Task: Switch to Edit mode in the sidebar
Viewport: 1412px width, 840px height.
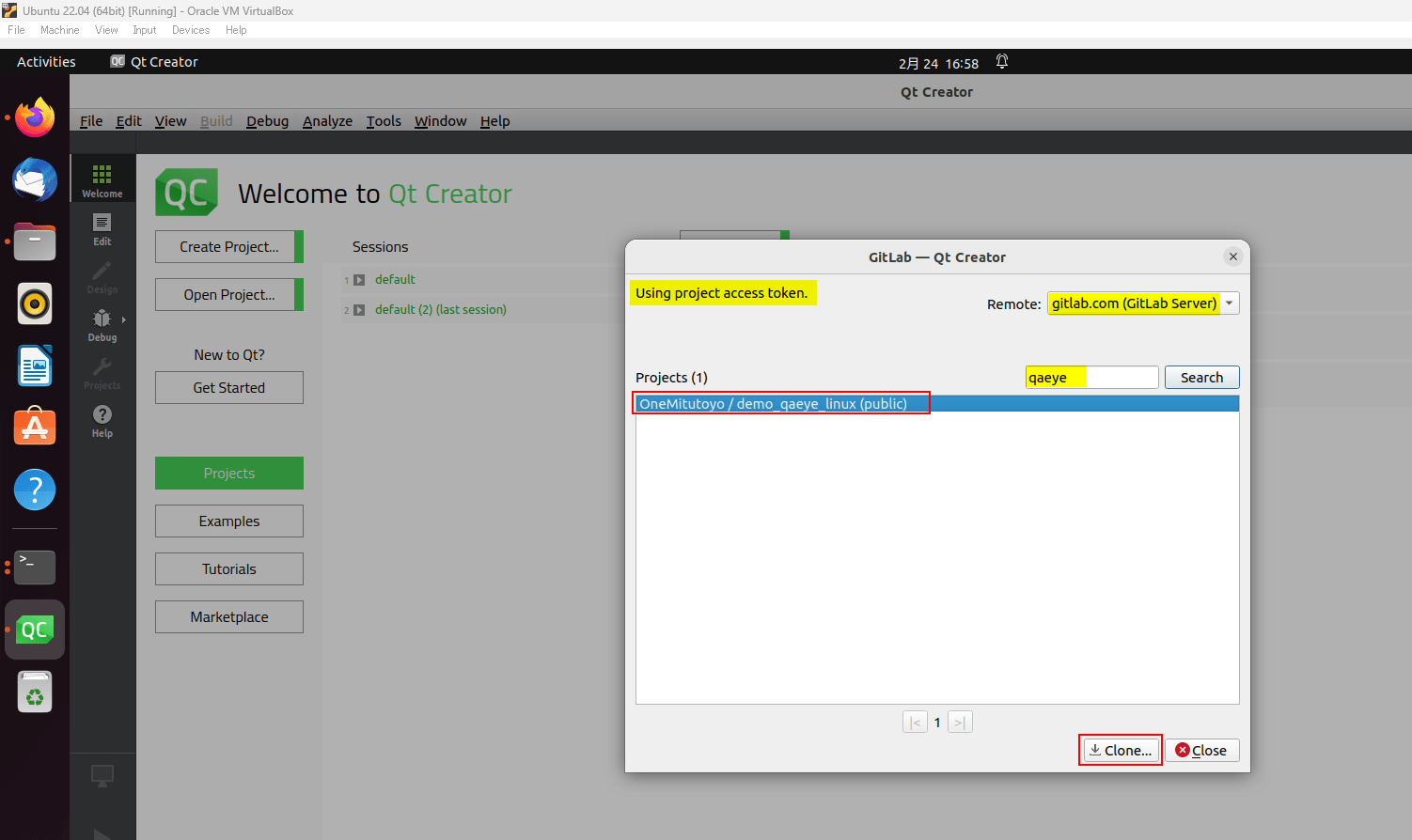Action: point(102,228)
